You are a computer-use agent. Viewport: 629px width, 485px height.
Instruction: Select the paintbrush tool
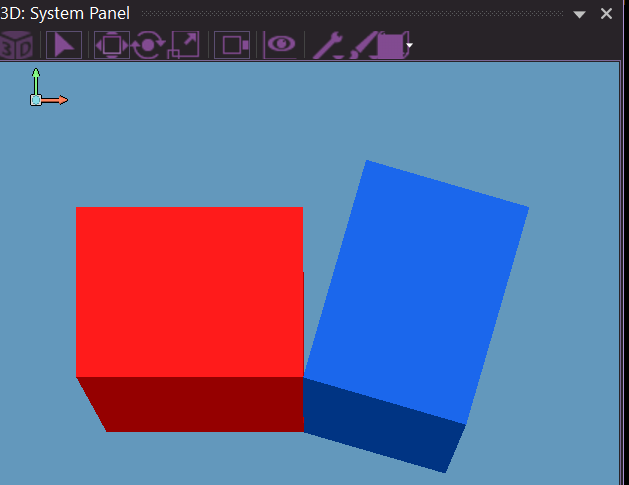[x=362, y=45]
